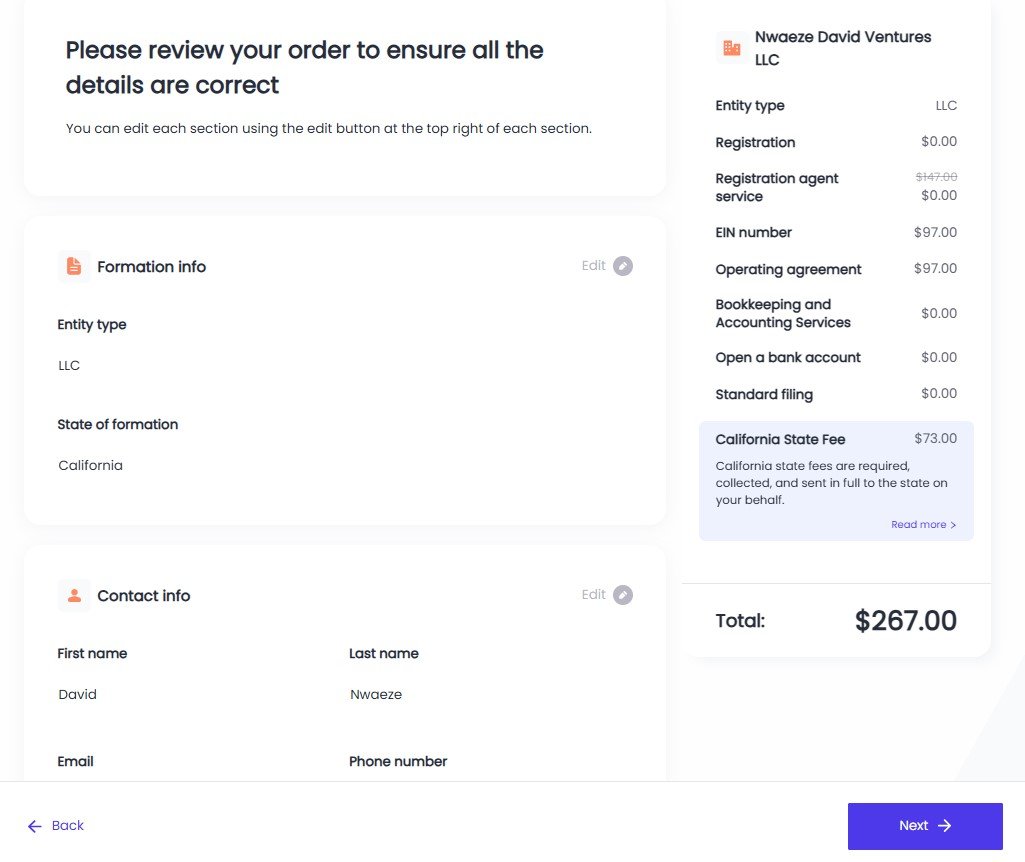
Task: Click the Total amount $267.00
Action: tap(905, 620)
